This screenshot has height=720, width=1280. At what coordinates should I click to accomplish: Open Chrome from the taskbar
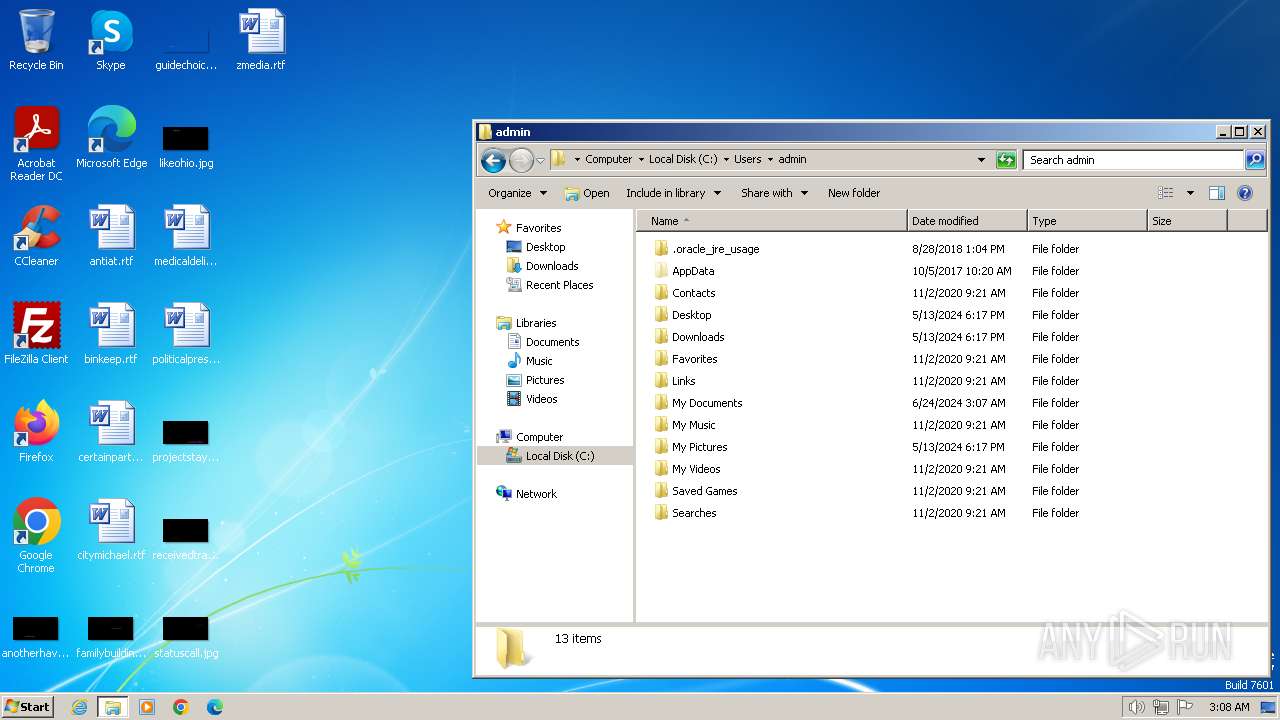(181, 707)
